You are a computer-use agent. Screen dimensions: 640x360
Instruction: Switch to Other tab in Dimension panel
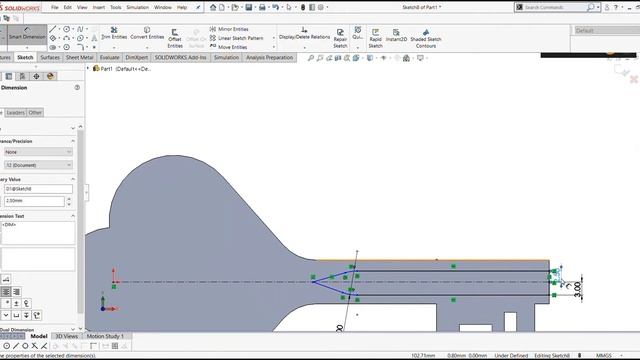(x=35, y=113)
